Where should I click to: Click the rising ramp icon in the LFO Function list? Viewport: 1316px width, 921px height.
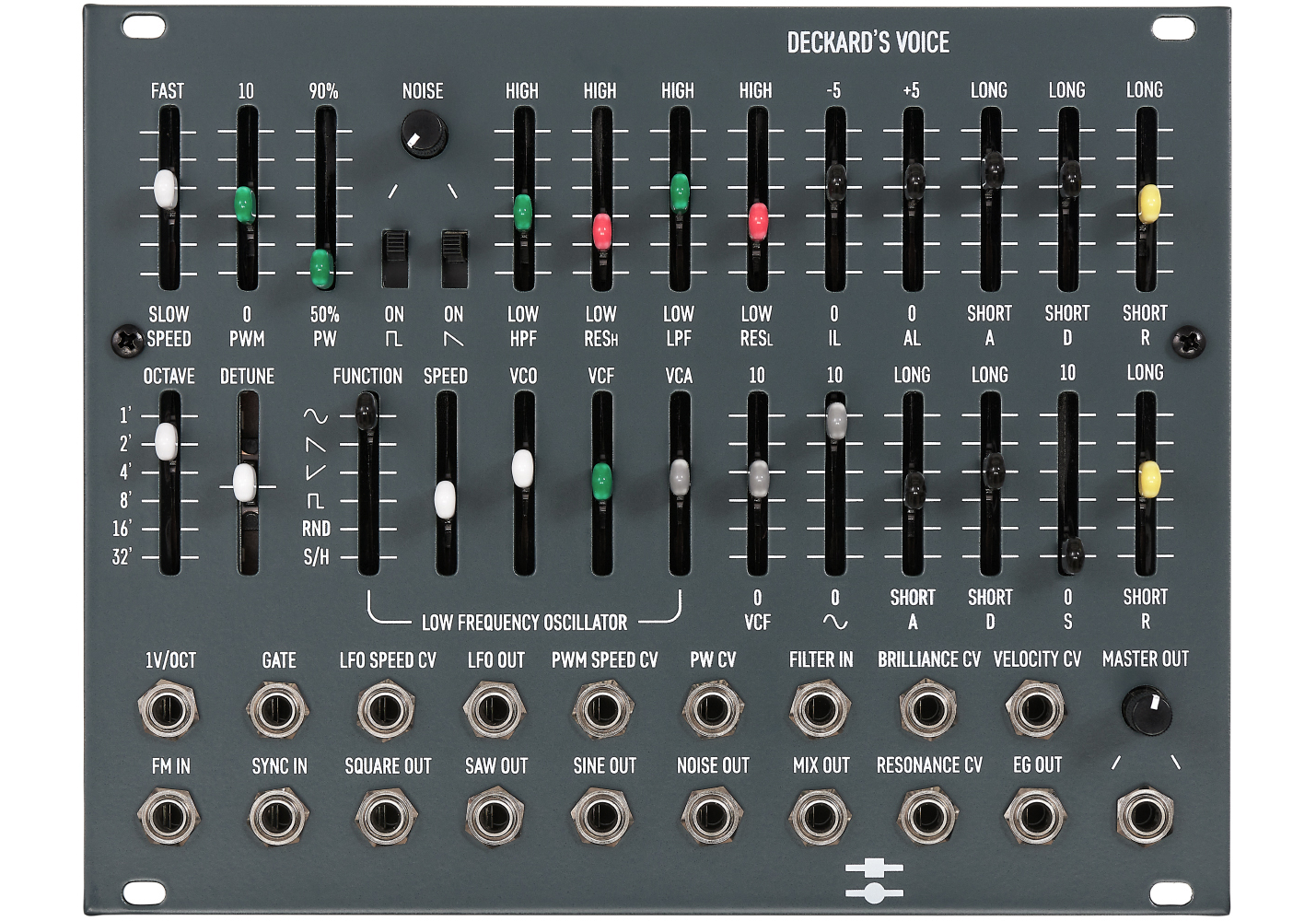tap(316, 472)
